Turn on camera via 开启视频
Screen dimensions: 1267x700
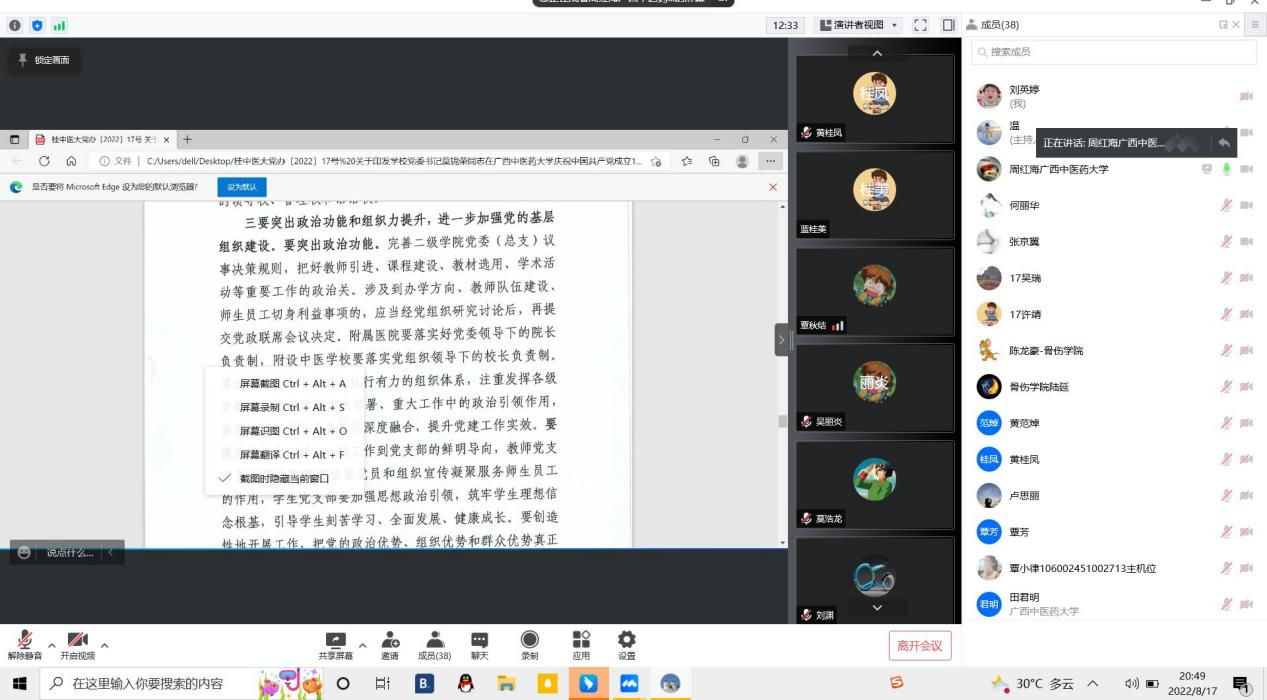77,645
